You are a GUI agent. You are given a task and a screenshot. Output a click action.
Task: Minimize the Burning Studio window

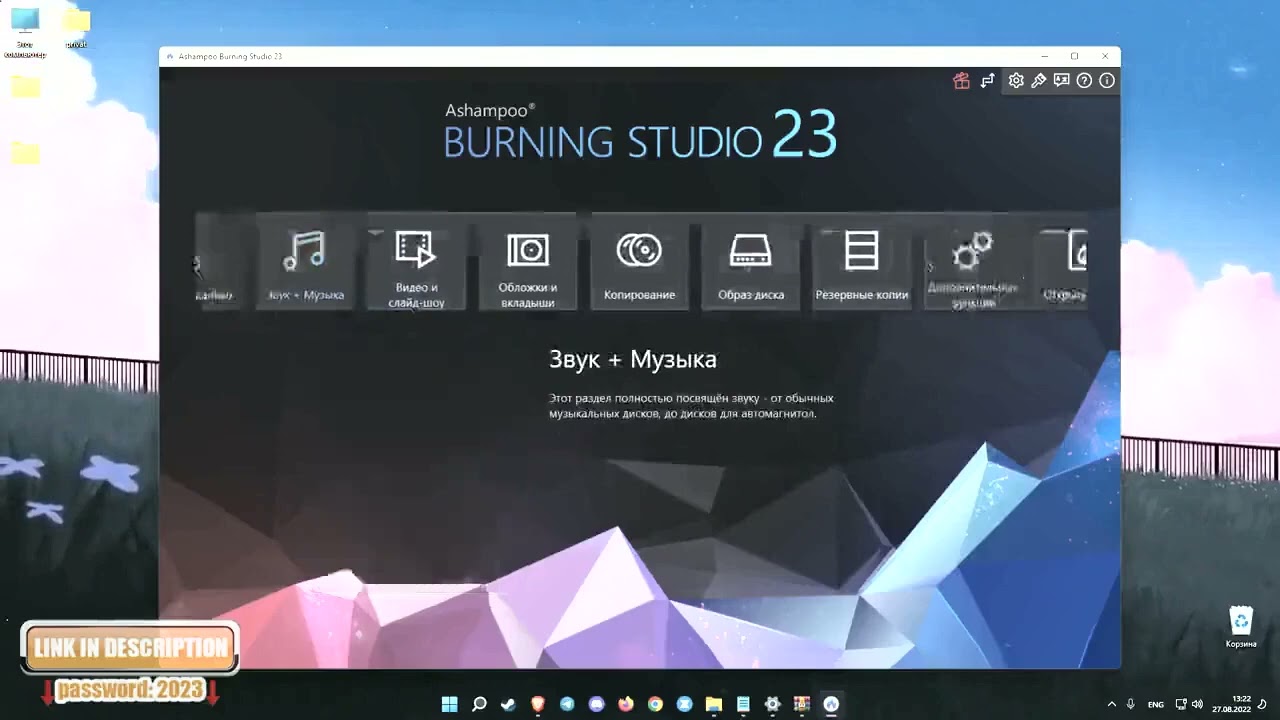(x=1044, y=56)
